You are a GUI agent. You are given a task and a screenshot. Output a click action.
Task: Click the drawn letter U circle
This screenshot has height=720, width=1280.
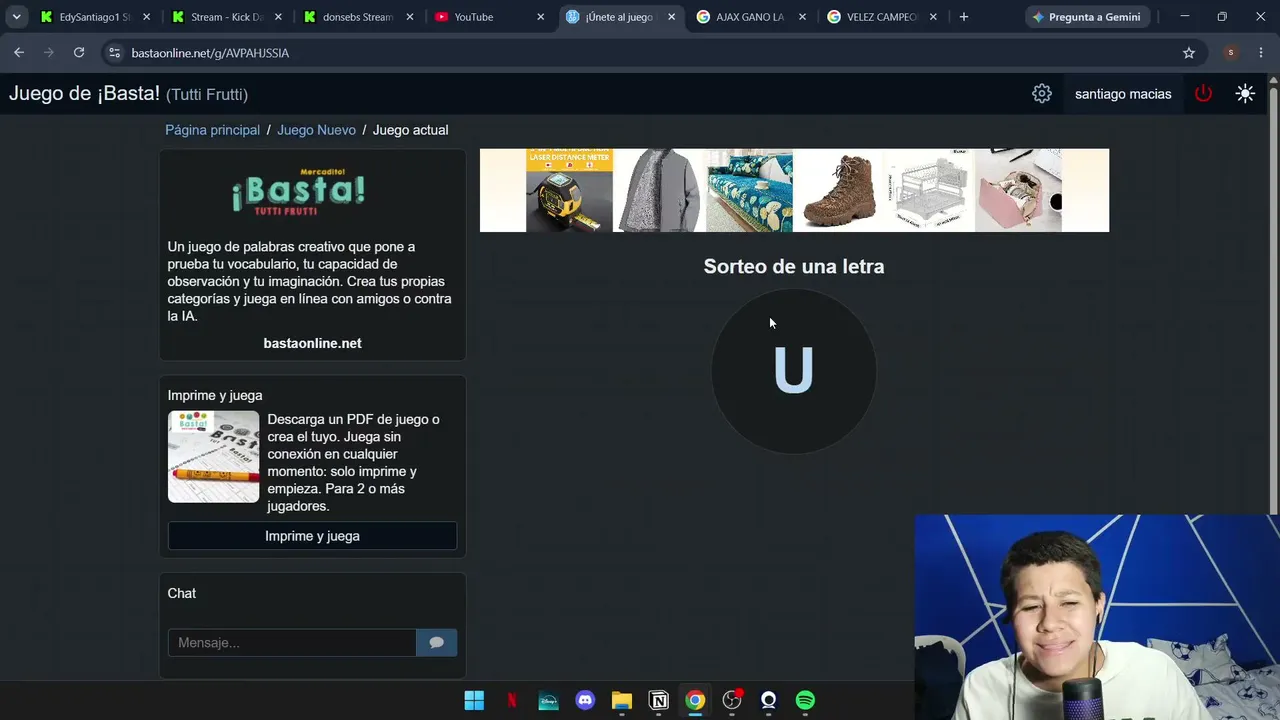point(794,371)
